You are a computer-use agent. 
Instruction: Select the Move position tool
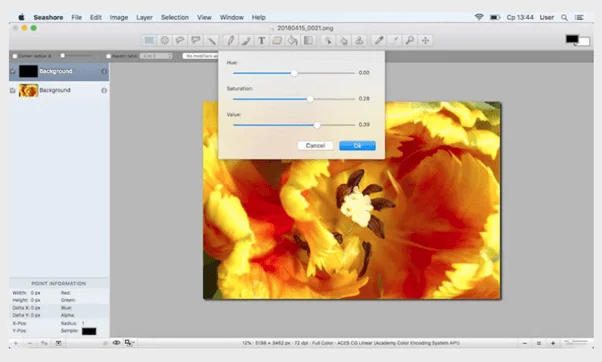click(x=425, y=40)
